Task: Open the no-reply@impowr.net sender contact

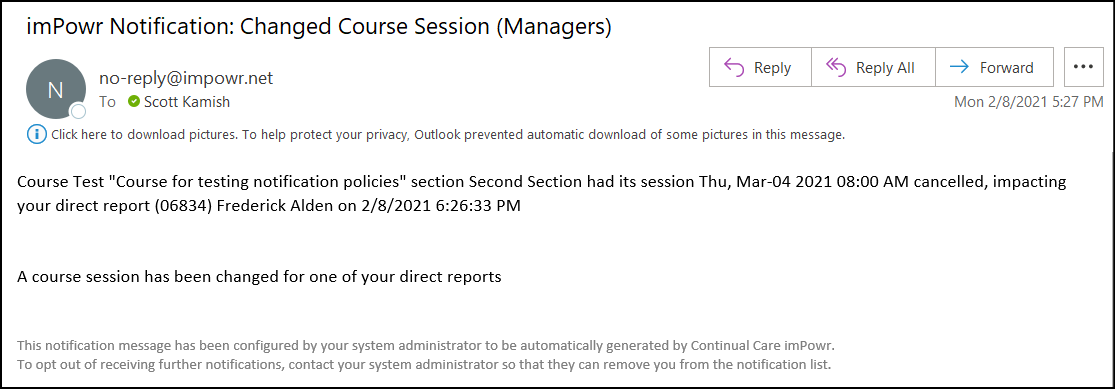Action: click(186, 78)
